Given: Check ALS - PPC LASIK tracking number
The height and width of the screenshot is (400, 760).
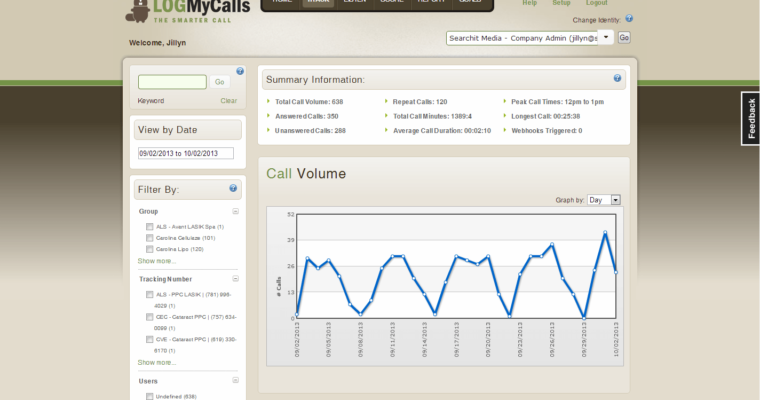Looking at the screenshot, I should [x=150, y=294].
